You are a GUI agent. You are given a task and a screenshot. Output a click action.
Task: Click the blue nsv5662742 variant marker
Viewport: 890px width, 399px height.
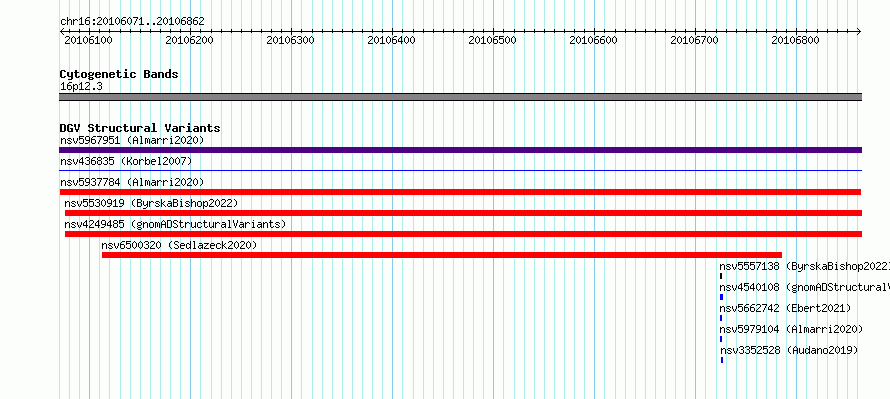721,318
